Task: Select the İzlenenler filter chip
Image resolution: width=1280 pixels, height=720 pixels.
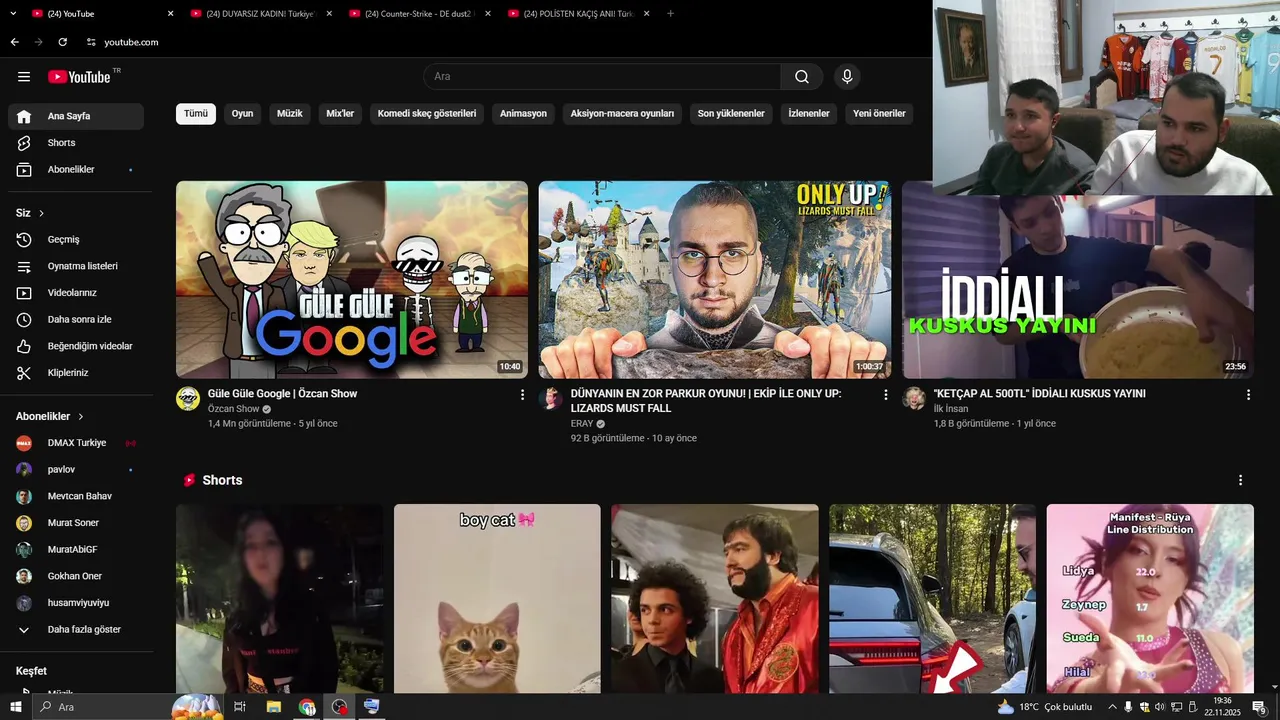Action: (809, 114)
